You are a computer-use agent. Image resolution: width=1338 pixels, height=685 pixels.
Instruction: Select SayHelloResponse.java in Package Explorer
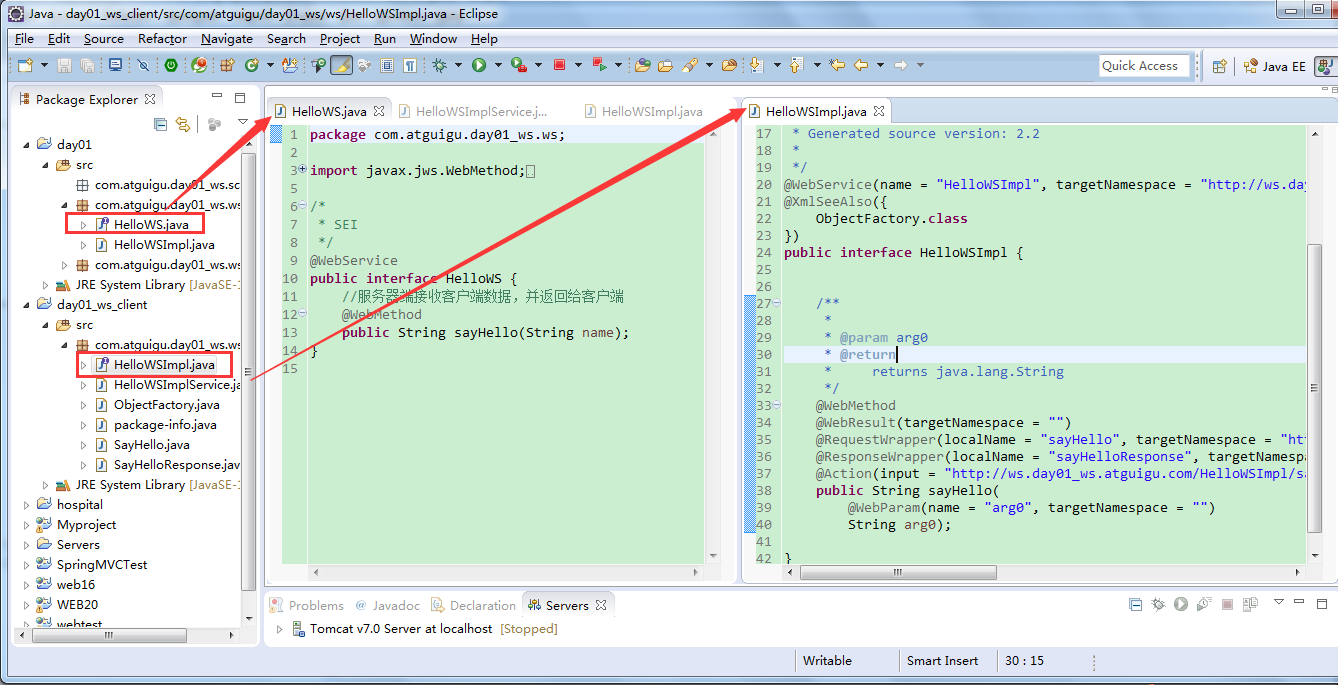tap(167, 465)
